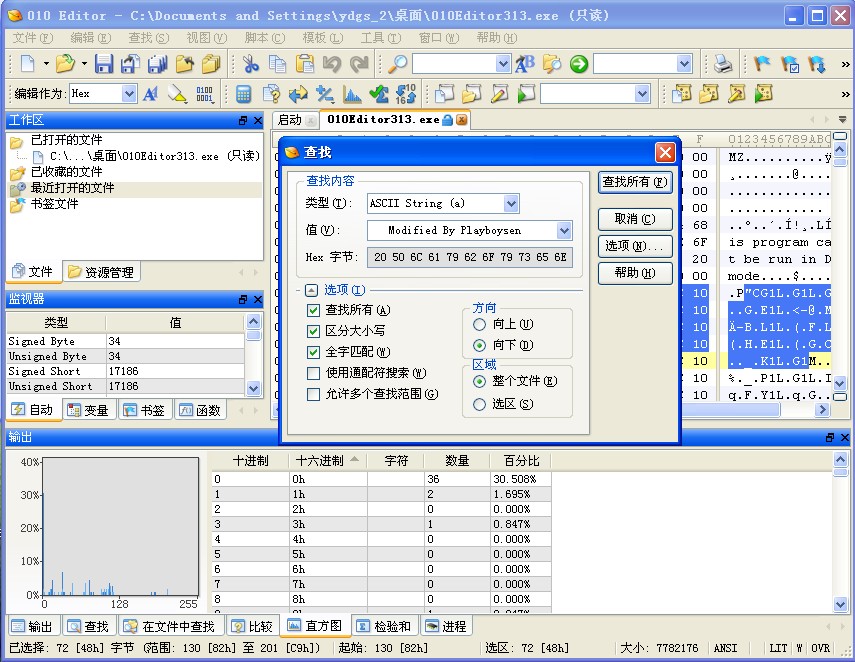This screenshot has width=855, height=662.
Task: Click the Paste clipboard icon
Action: coord(304,64)
